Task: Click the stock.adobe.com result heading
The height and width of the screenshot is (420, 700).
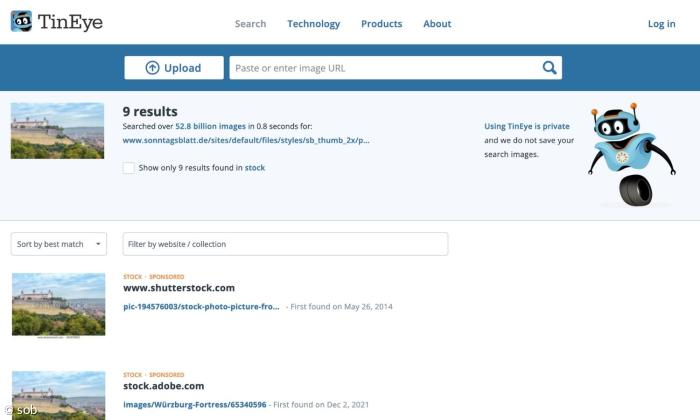Action: [x=164, y=386]
